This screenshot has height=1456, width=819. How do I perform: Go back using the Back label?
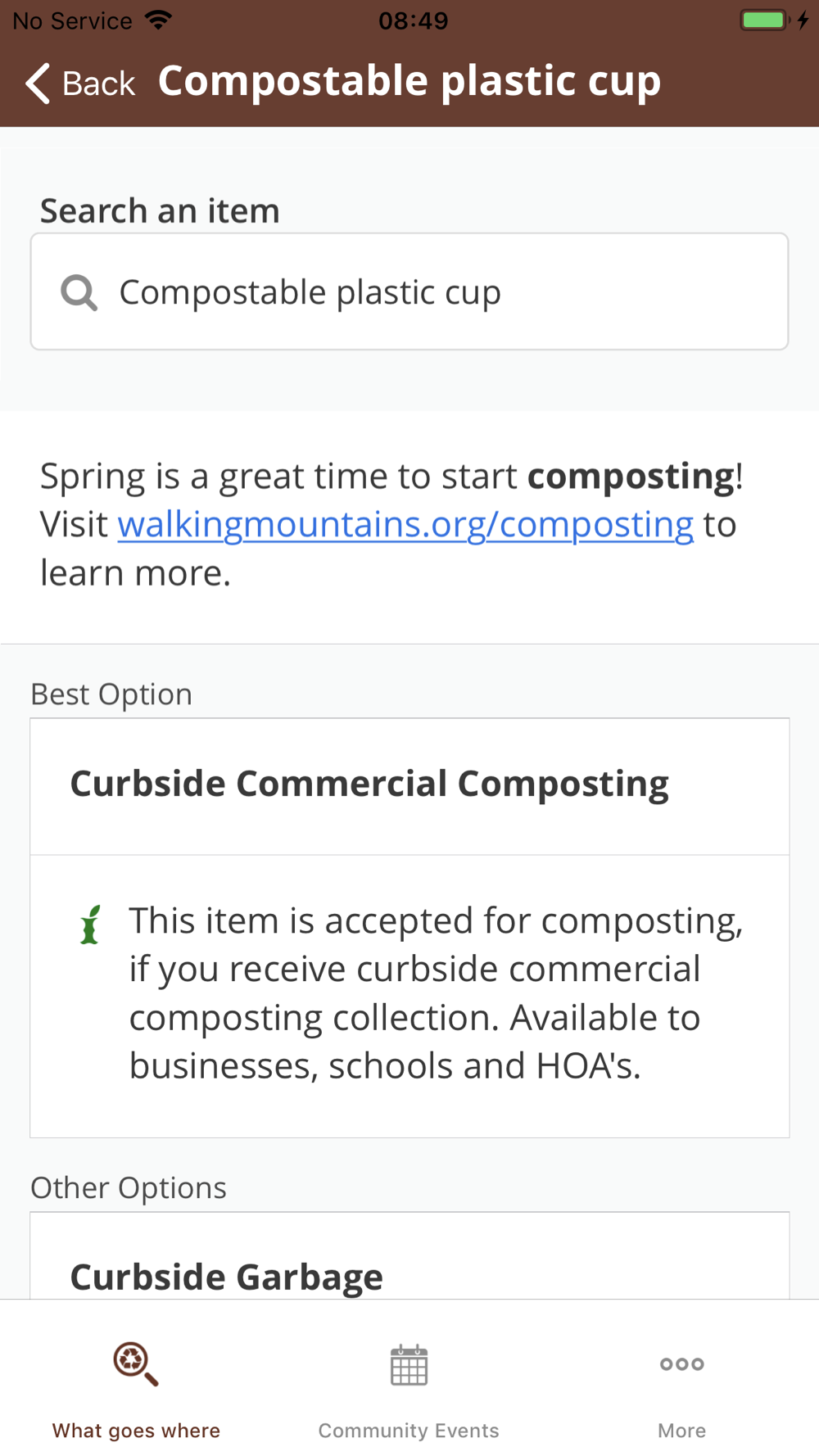[x=98, y=84]
